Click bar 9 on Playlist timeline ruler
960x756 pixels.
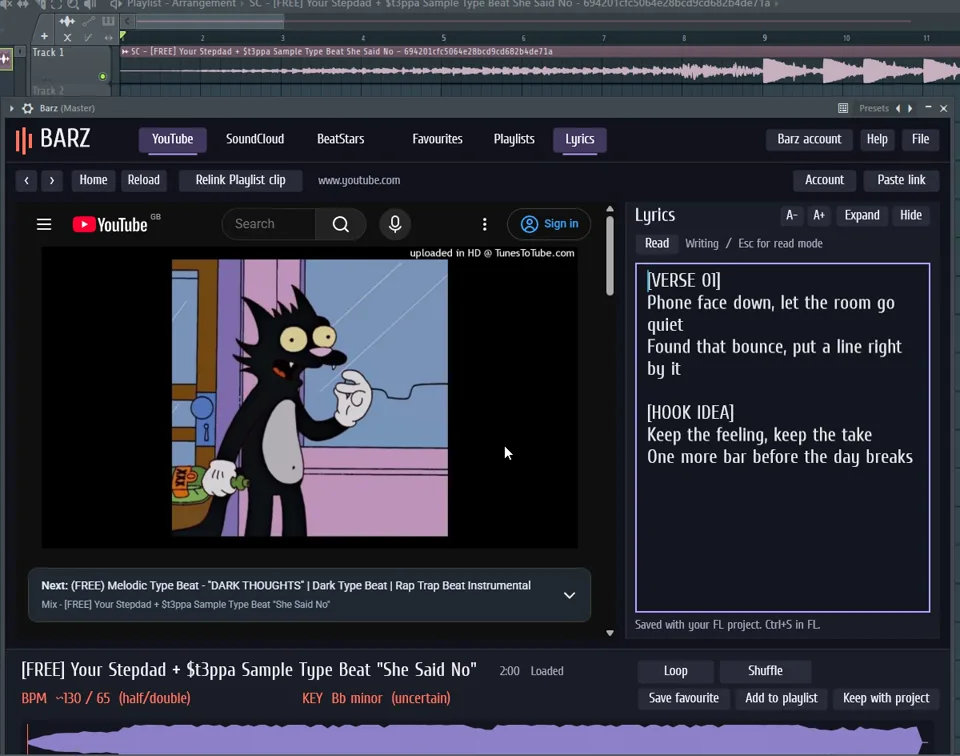[x=764, y=38]
